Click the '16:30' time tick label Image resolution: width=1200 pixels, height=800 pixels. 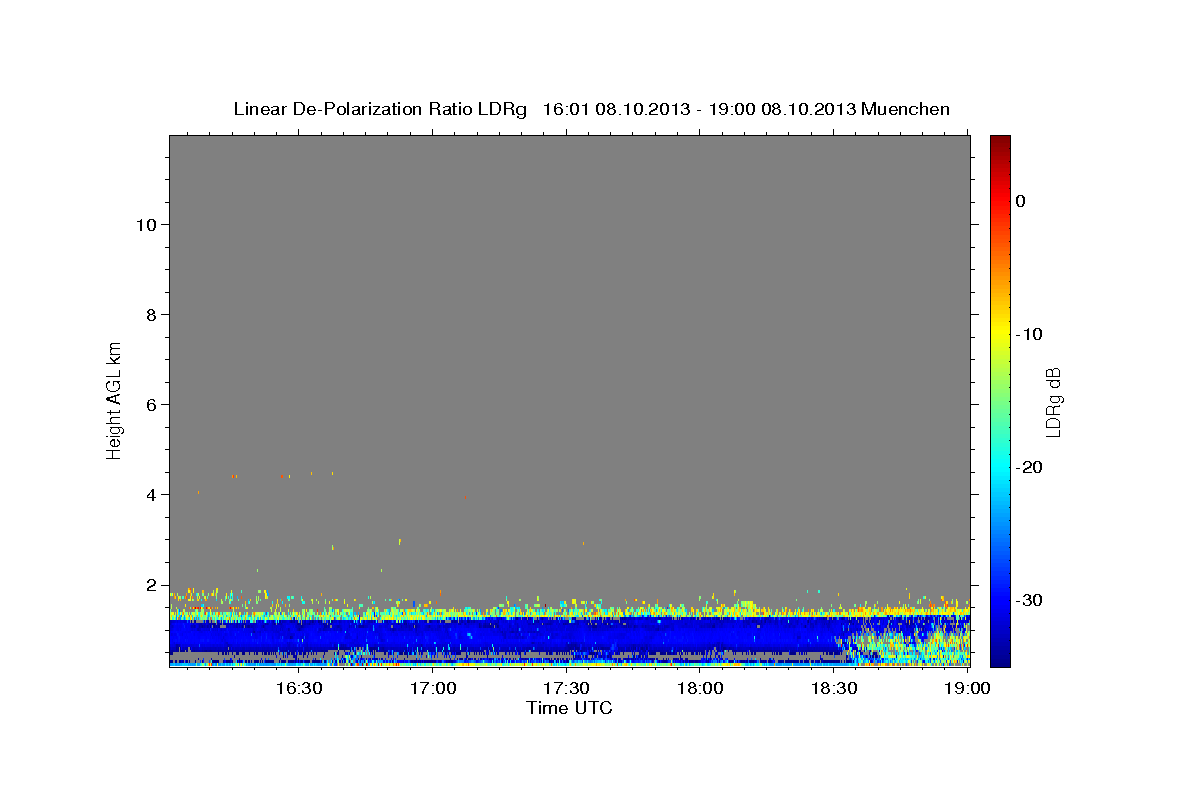pos(299,688)
